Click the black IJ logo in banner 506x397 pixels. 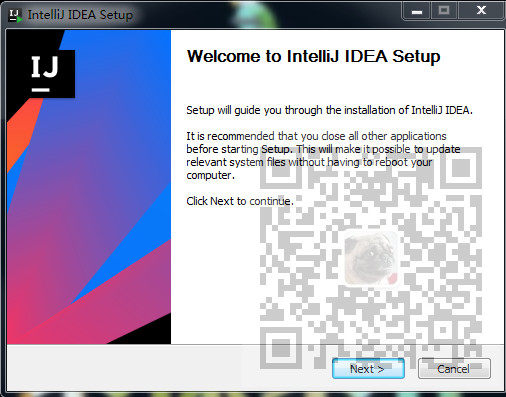pyautogui.click(x=45, y=72)
